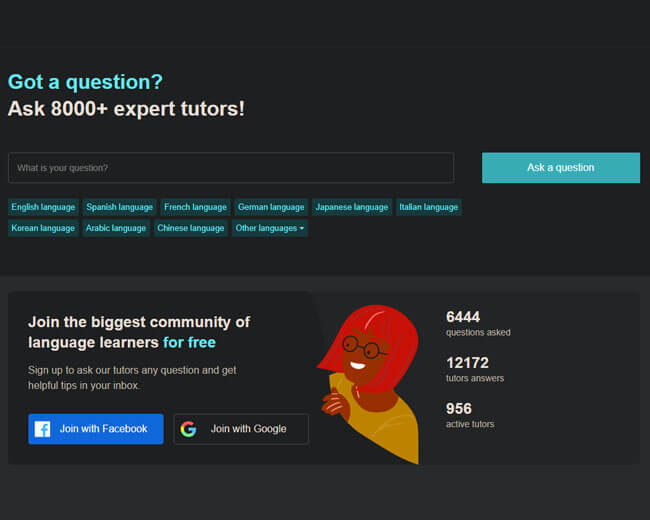Select the Italian language tag

pyautogui.click(x=429, y=207)
